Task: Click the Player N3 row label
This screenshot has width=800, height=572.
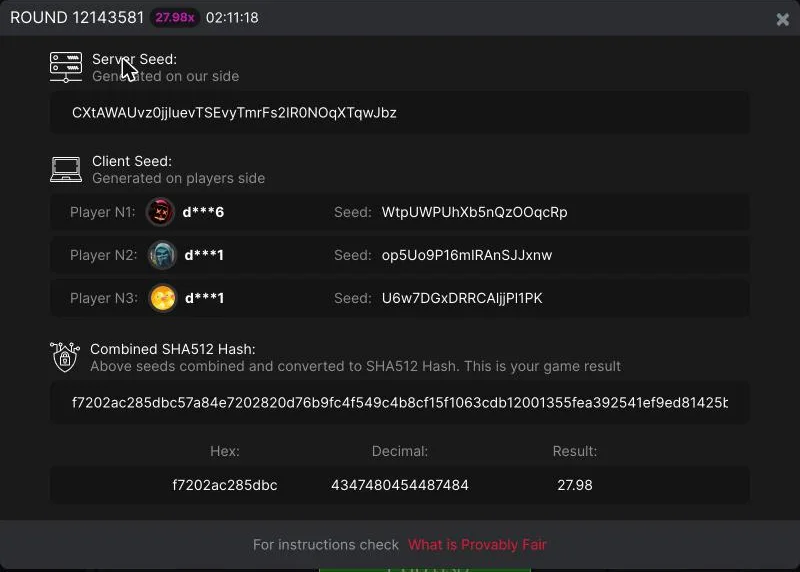Action: click(104, 297)
